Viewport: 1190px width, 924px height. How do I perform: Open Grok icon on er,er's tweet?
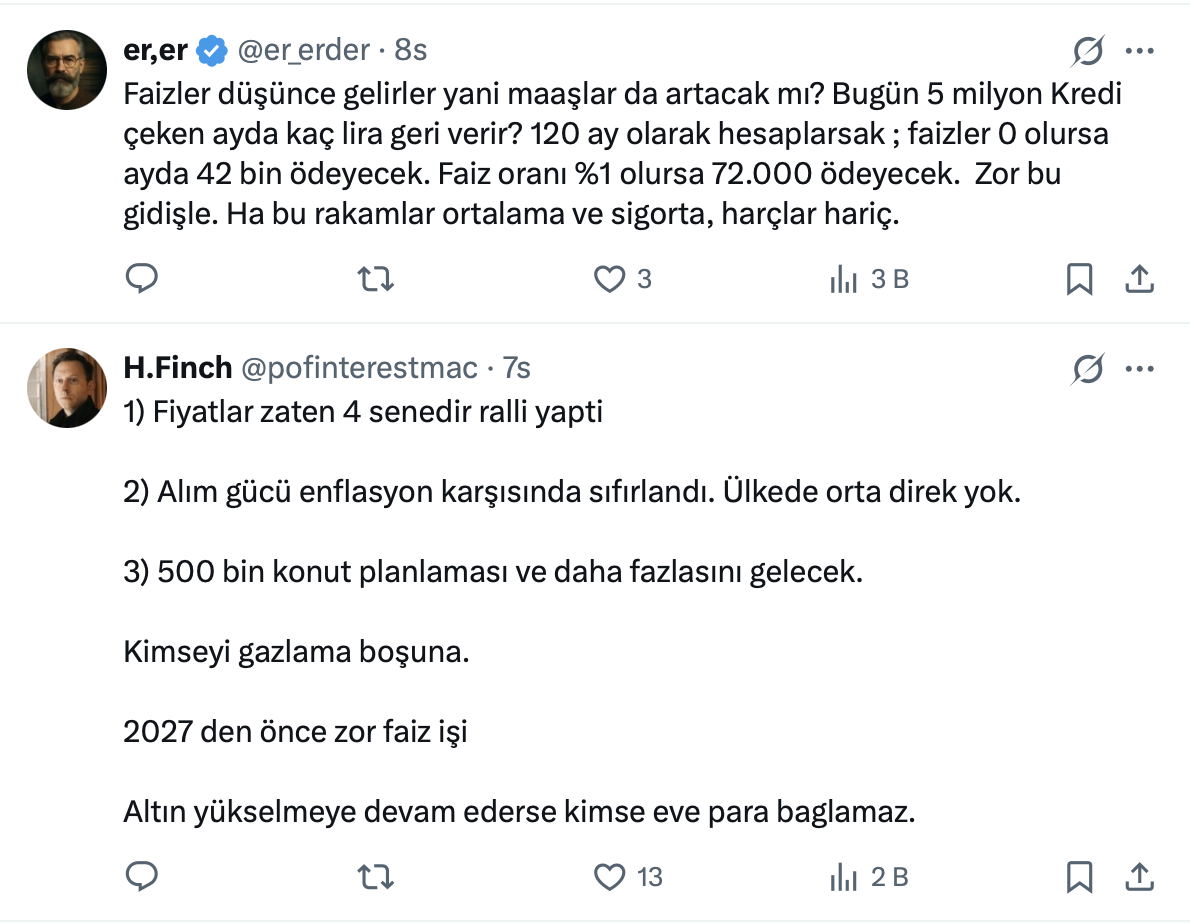(1087, 51)
